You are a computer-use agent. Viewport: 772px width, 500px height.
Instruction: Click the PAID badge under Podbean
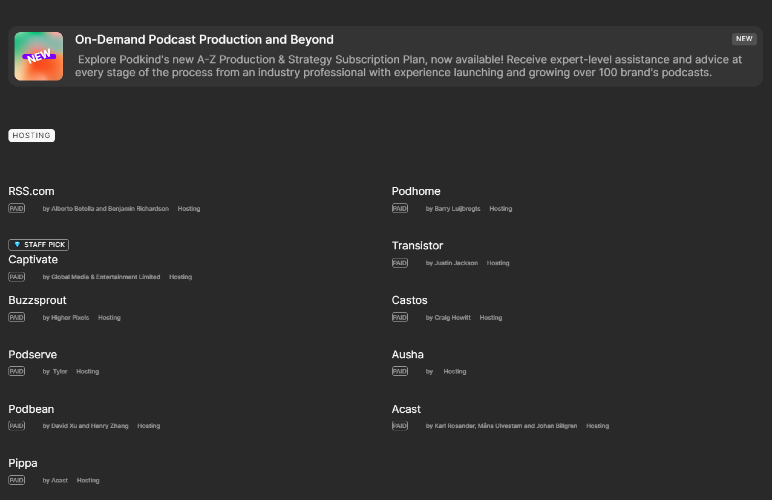coord(16,426)
